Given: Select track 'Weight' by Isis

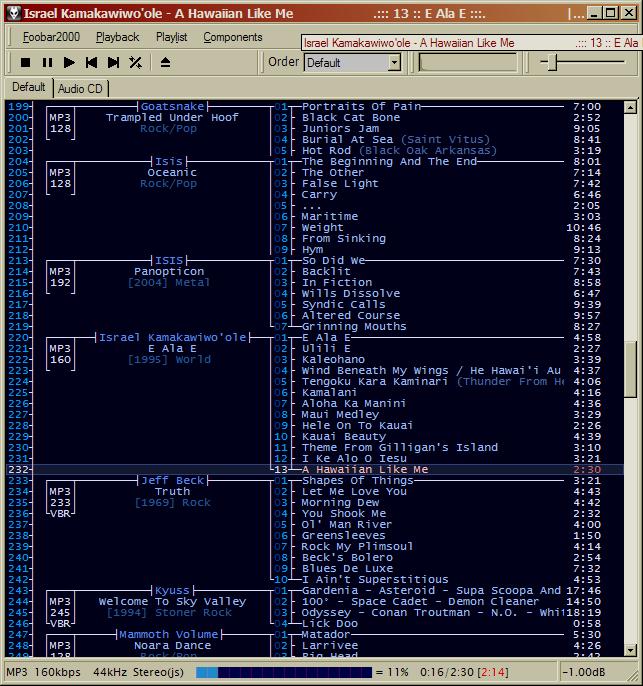Looking at the screenshot, I should pos(322,228).
